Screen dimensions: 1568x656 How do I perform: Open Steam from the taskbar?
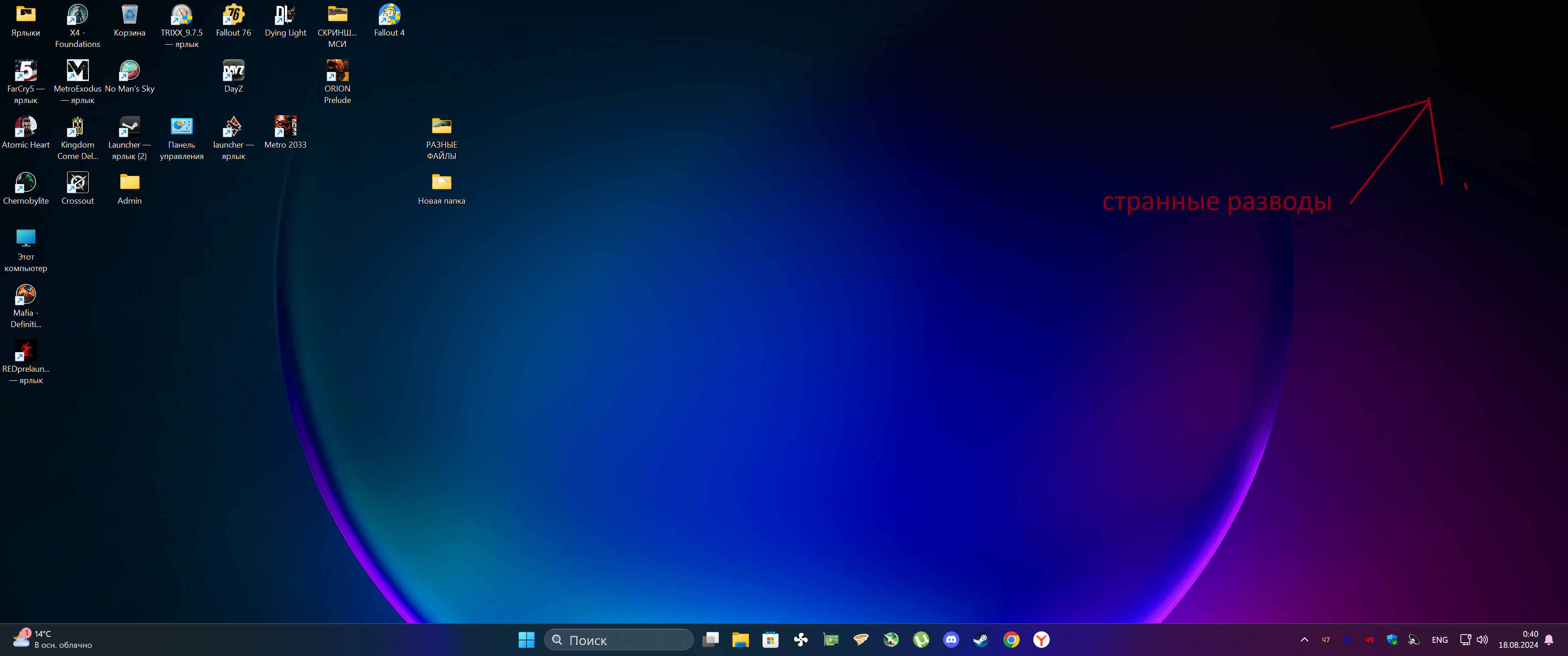click(x=980, y=640)
